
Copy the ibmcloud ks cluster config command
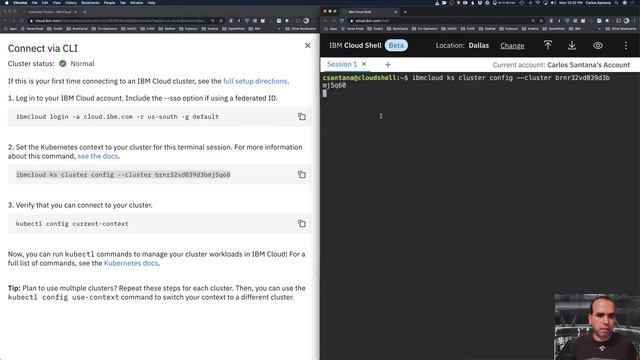click(302, 175)
